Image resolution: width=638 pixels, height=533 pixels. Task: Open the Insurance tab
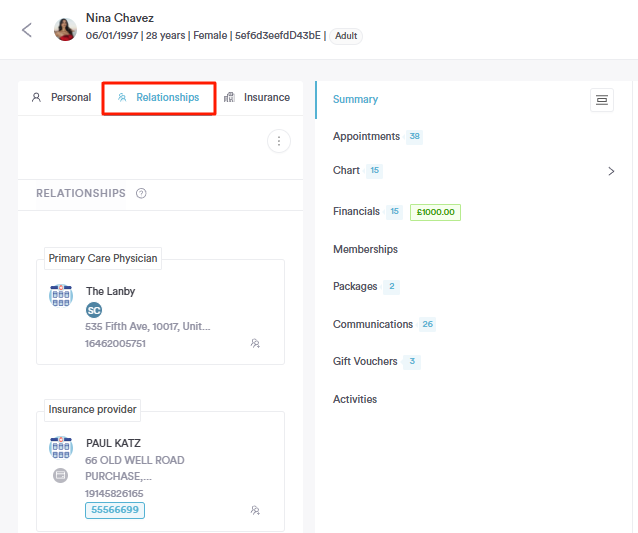[258, 98]
